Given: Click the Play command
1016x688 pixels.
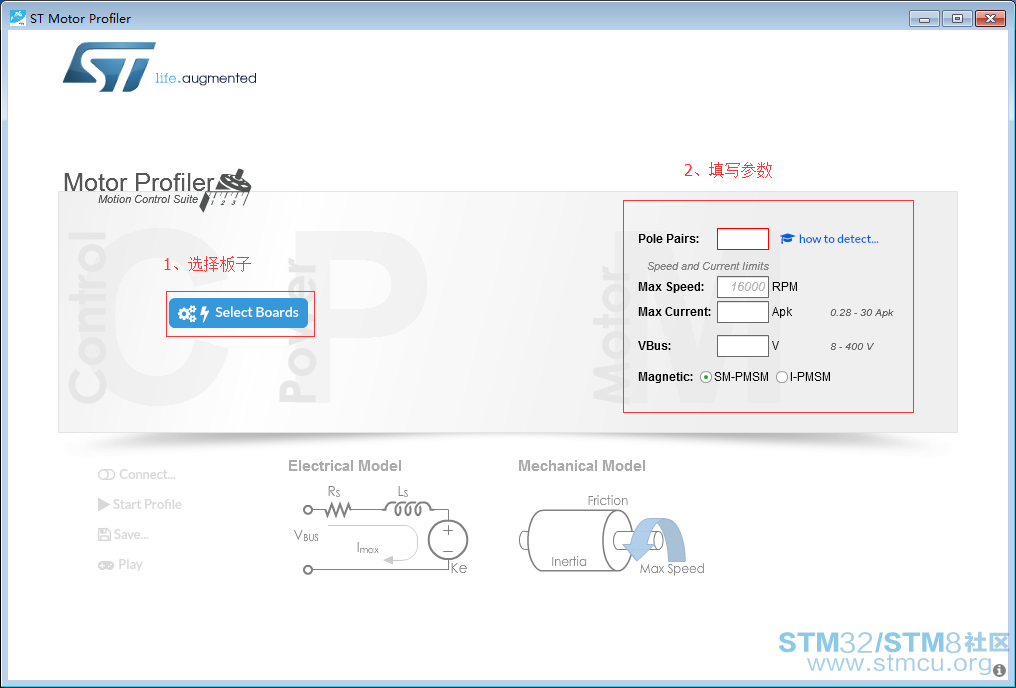Looking at the screenshot, I should [121, 565].
